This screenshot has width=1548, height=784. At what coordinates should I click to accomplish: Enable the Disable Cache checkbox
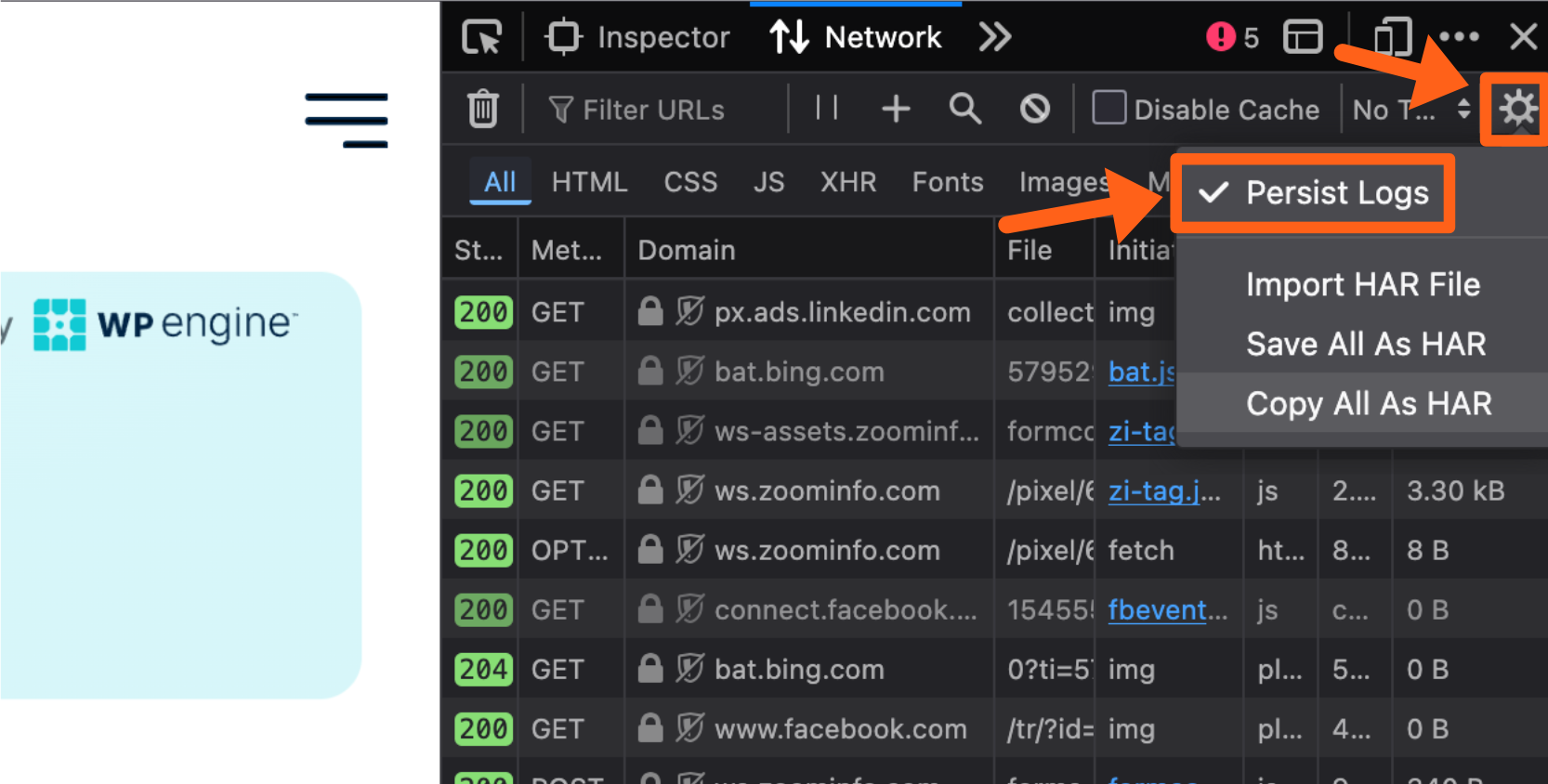[x=1109, y=109]
